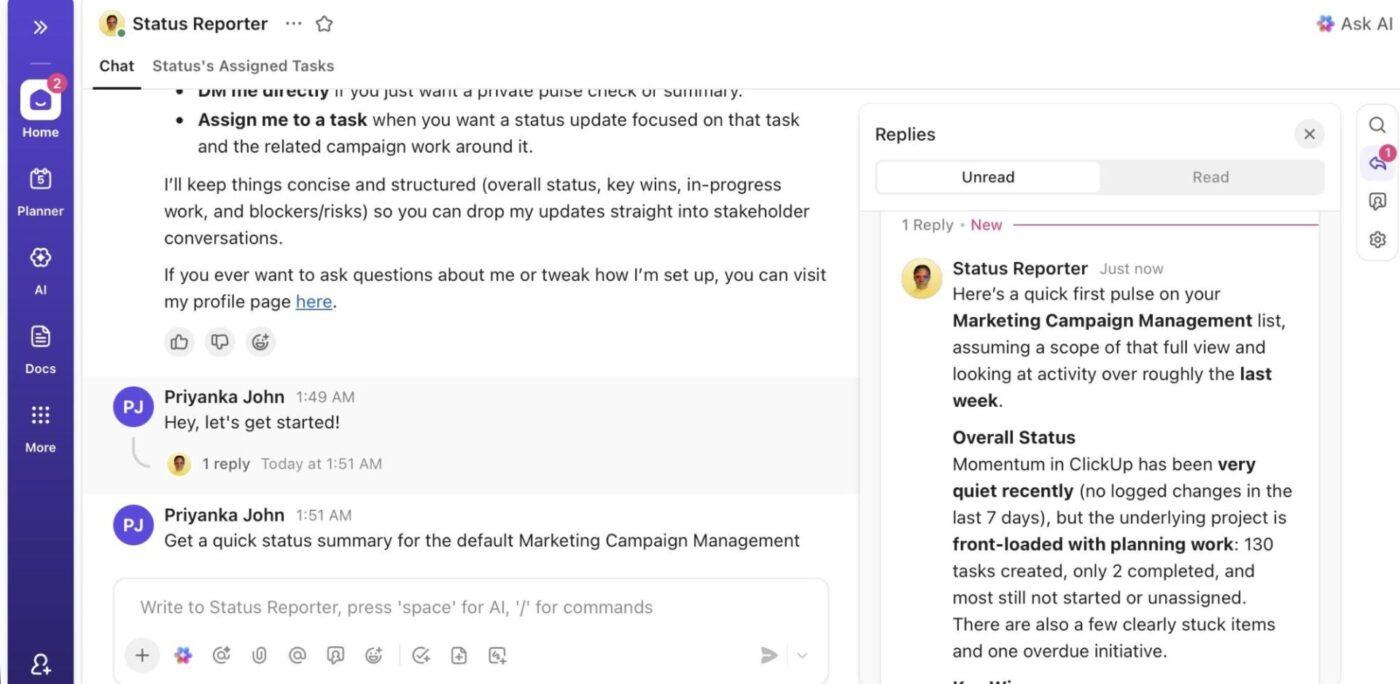1400x684 pixels.
Task: React thumbs-up to Status Reporter's message
Action: click(x=179, y=341)
